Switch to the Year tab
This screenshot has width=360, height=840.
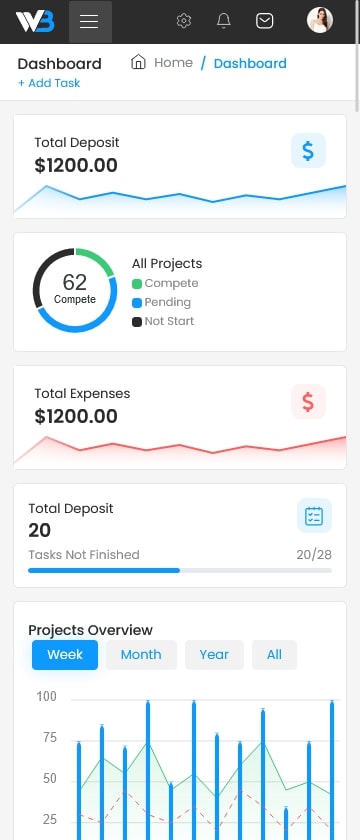[x=214, y=655]
